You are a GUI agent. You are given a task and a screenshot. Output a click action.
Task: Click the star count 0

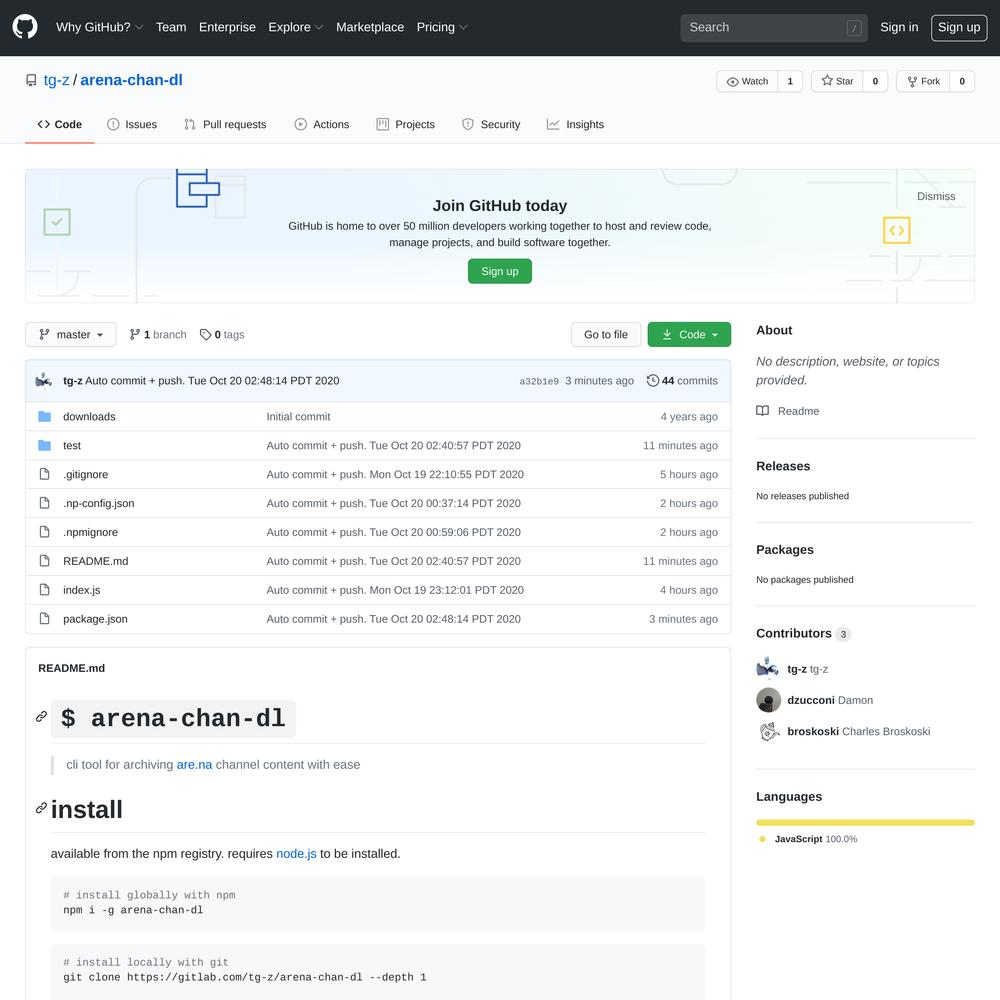[875, 81]
